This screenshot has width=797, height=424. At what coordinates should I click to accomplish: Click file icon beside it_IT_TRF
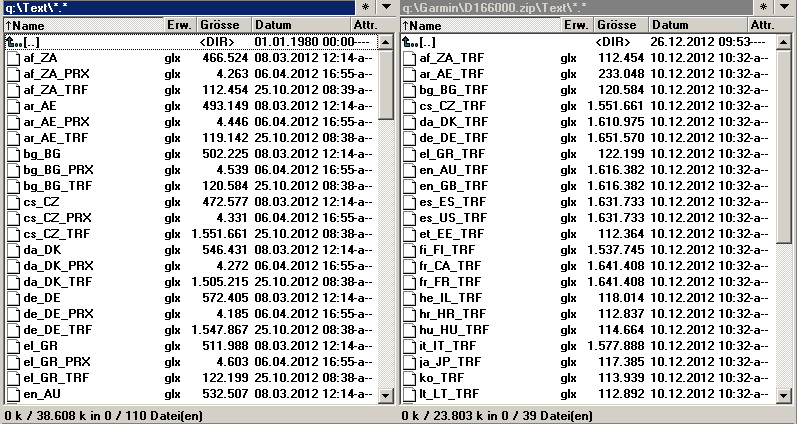(x=410, y=347)
